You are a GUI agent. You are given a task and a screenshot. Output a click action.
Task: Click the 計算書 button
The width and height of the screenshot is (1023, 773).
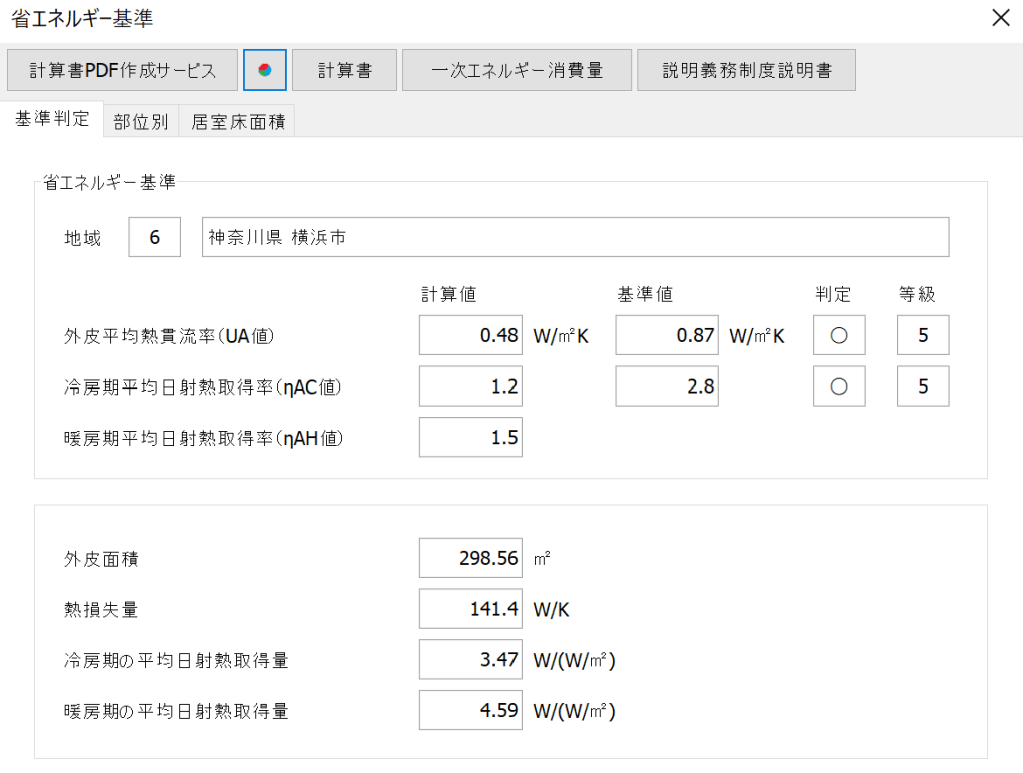344,70
